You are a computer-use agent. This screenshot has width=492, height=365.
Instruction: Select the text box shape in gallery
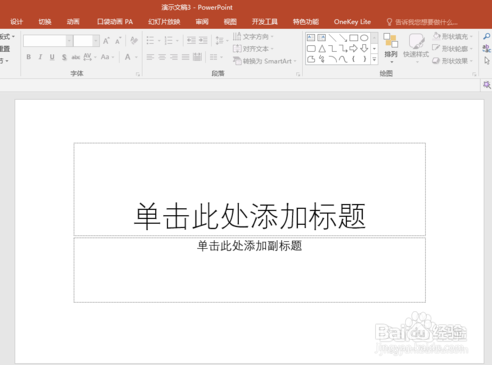pyautogui.click(x=311, y=38)
